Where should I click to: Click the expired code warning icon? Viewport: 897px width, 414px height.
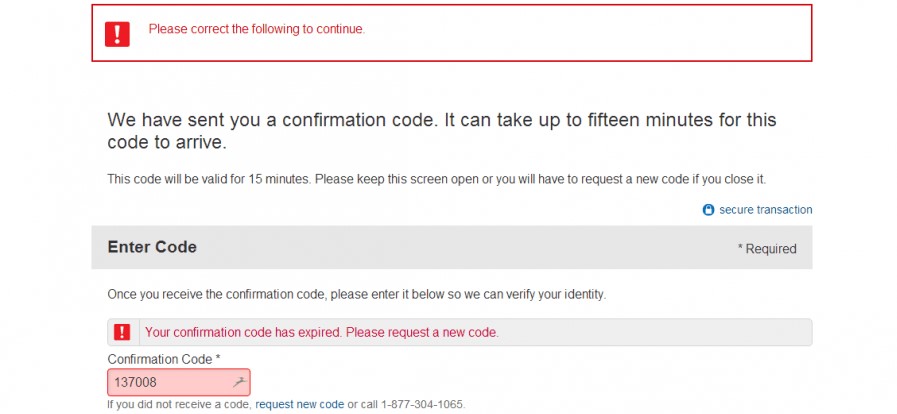[x=122, y=332]
